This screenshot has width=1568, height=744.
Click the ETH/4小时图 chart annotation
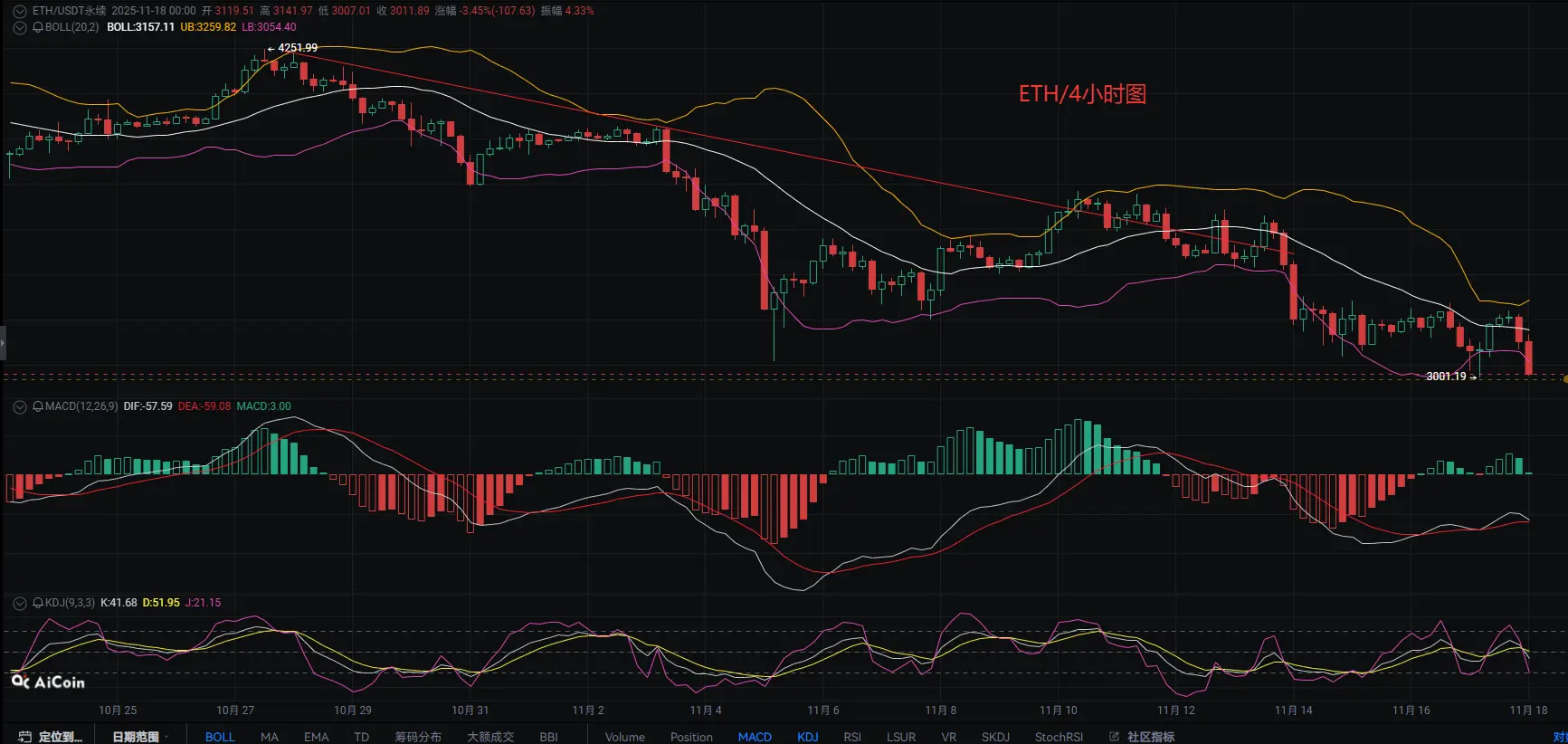[1082, 94]
